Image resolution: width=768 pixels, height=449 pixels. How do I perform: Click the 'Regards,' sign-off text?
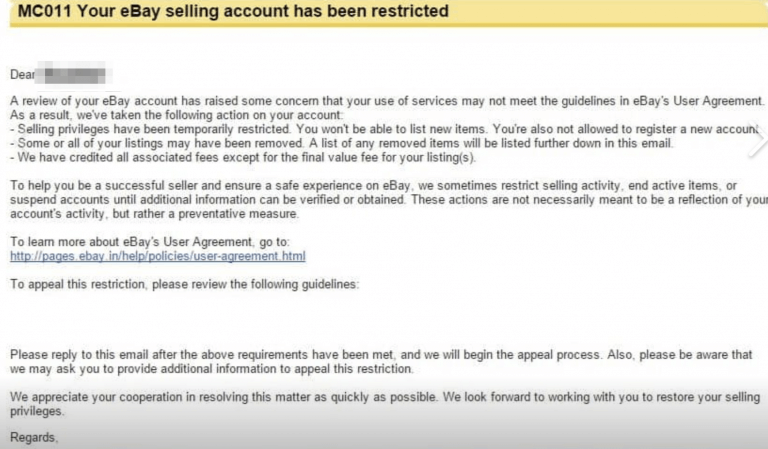[34, 437]
